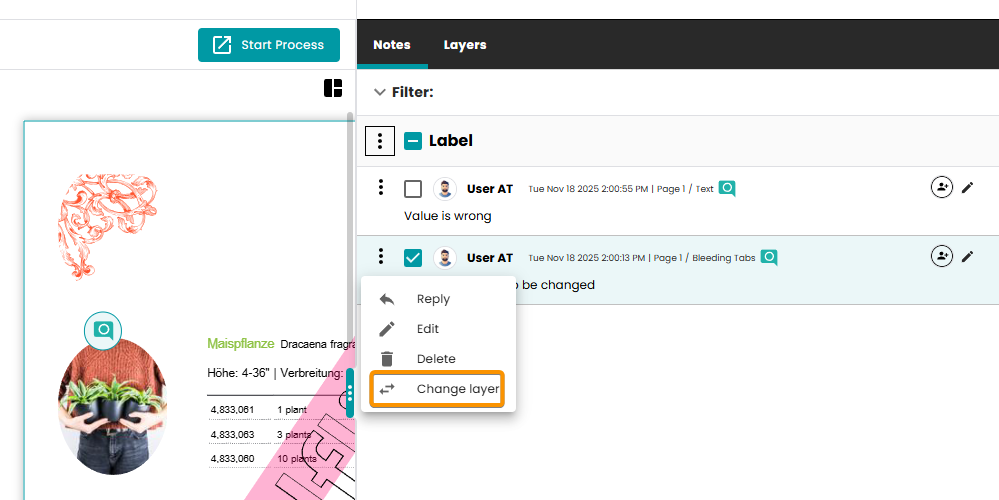Click comment icon next to Bleeding Tabs

(x=769, y=257)
